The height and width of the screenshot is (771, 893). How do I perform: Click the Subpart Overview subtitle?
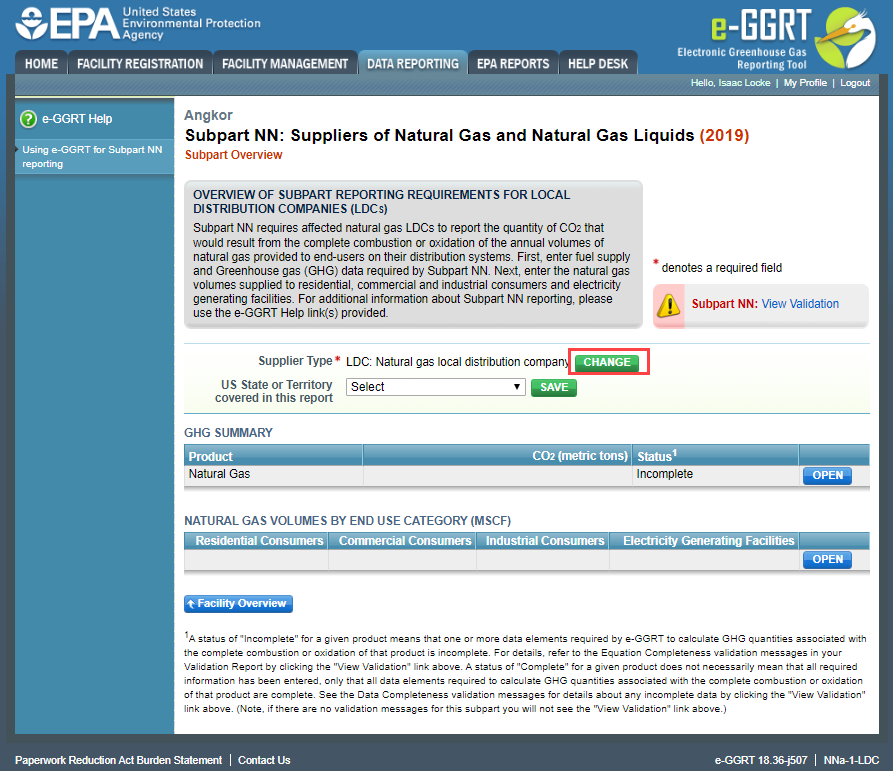tap(234, 155)
